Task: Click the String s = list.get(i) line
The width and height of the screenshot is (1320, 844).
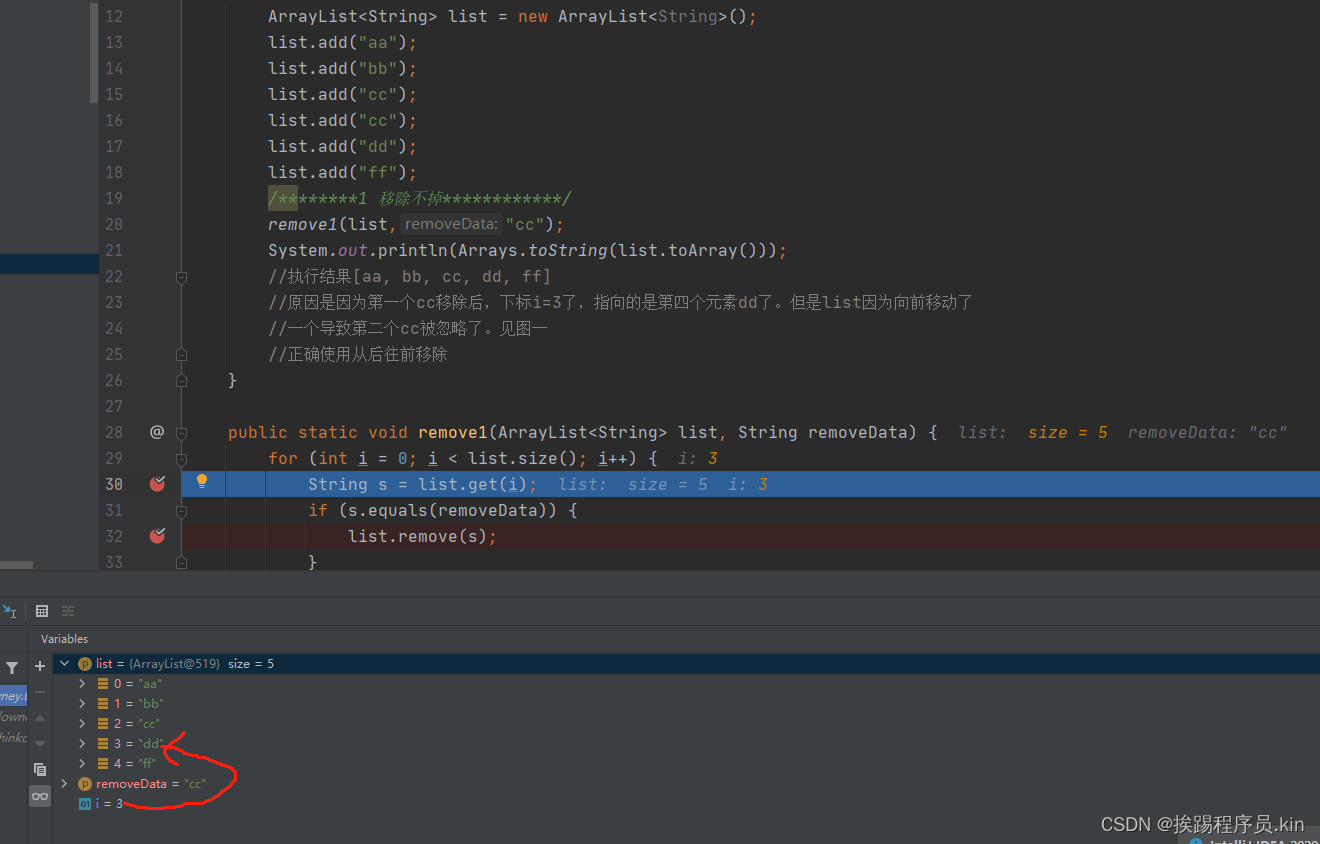Action: coord(422,484)
